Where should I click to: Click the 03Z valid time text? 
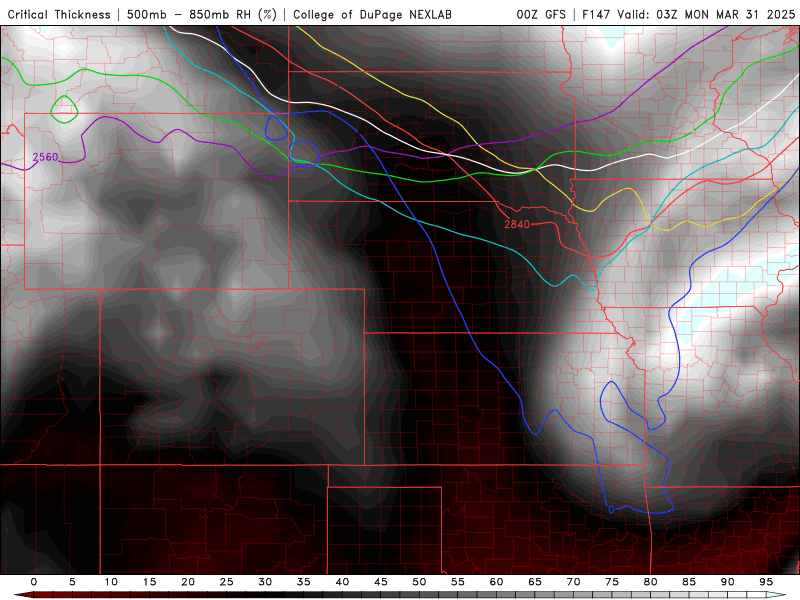tap(667, 14)
